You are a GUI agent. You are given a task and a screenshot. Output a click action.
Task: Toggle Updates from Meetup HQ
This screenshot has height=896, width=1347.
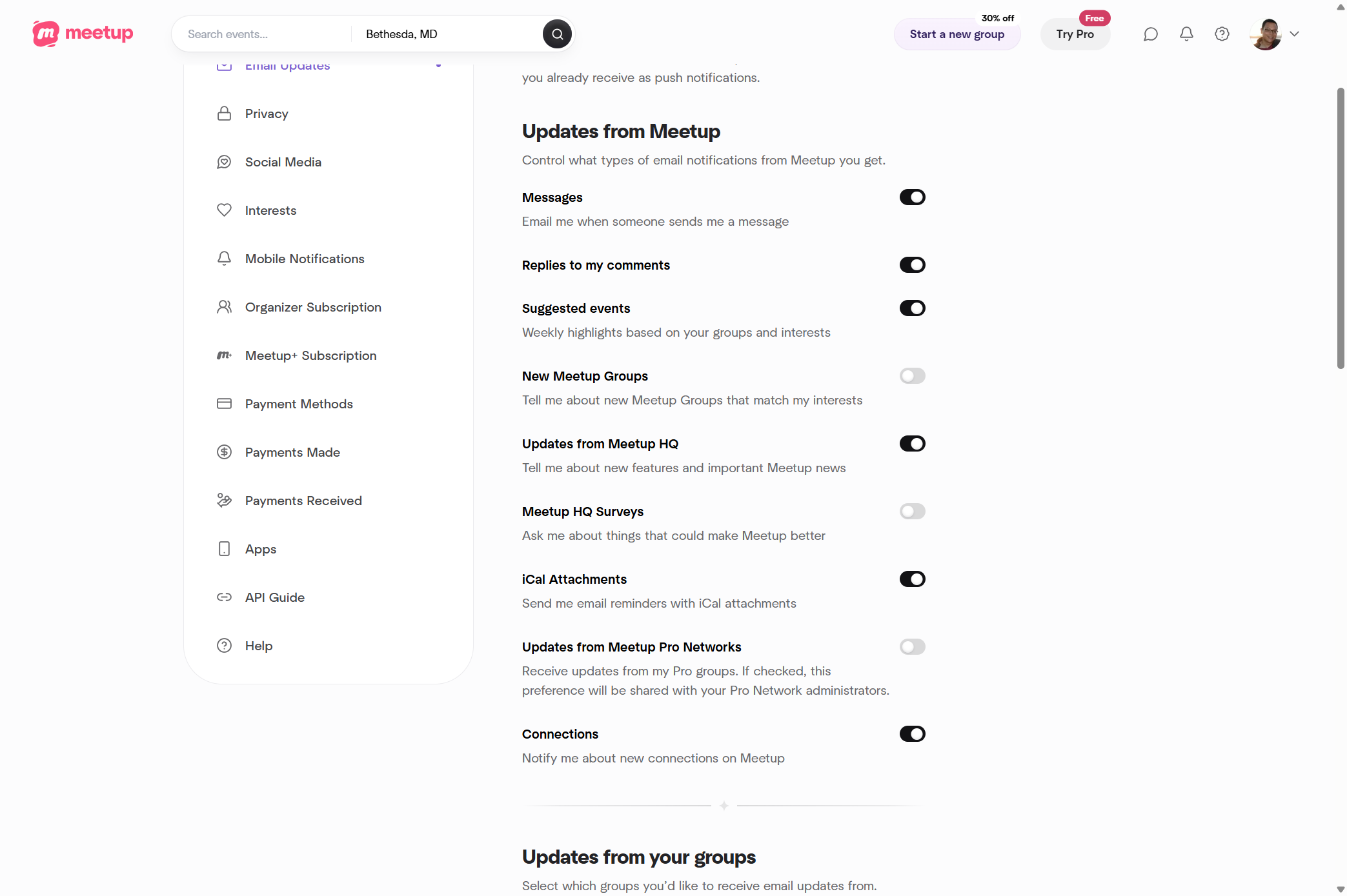click(x=912, y=444)
